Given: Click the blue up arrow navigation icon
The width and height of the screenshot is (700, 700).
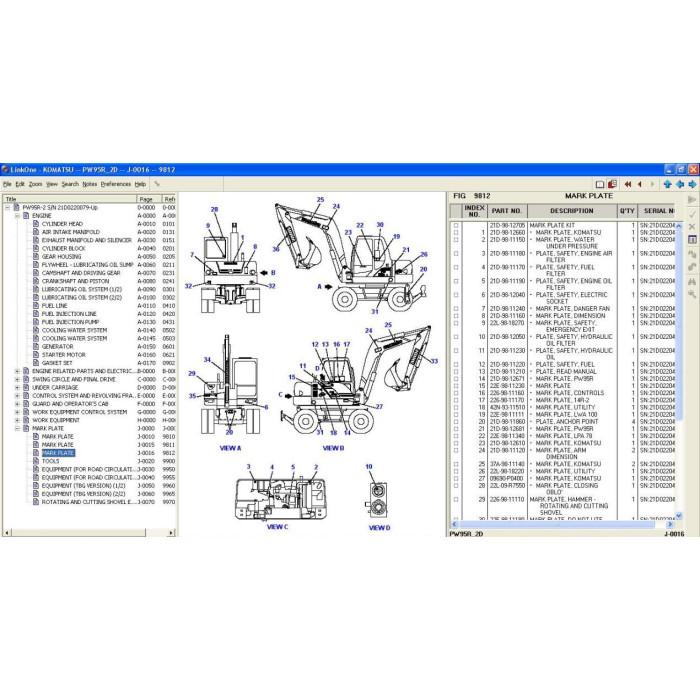Looking at the screenshot, I should (x=667, y=184).
